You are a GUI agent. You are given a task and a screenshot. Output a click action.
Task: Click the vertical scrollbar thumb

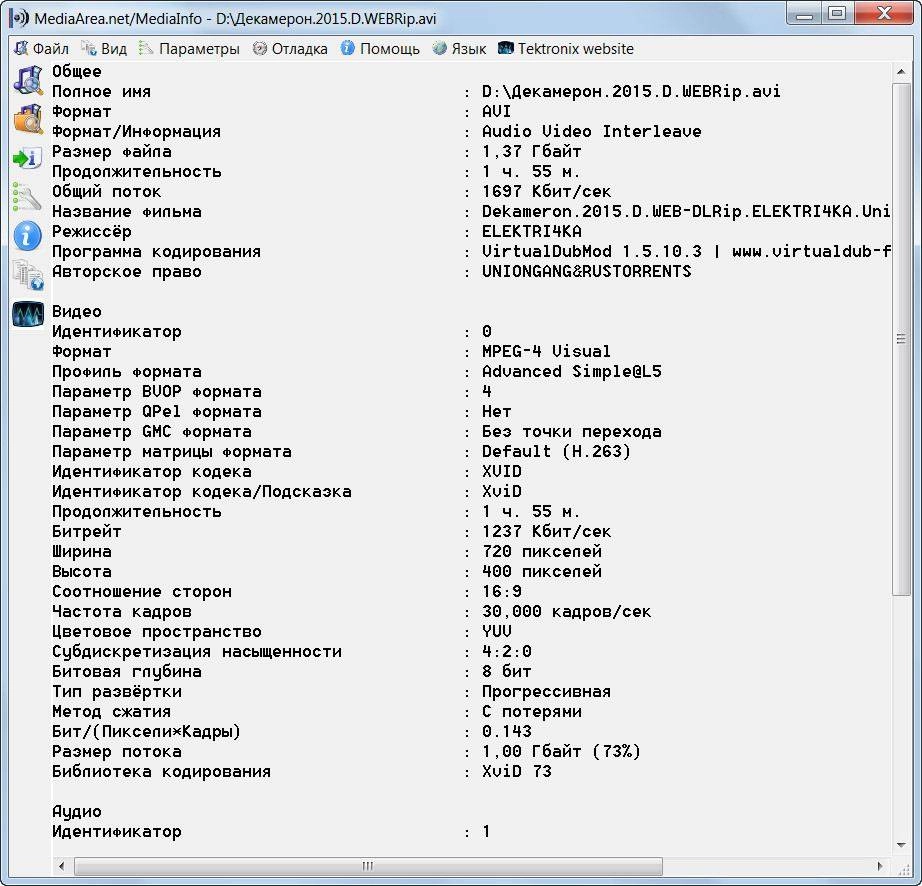tap(901, 339)
